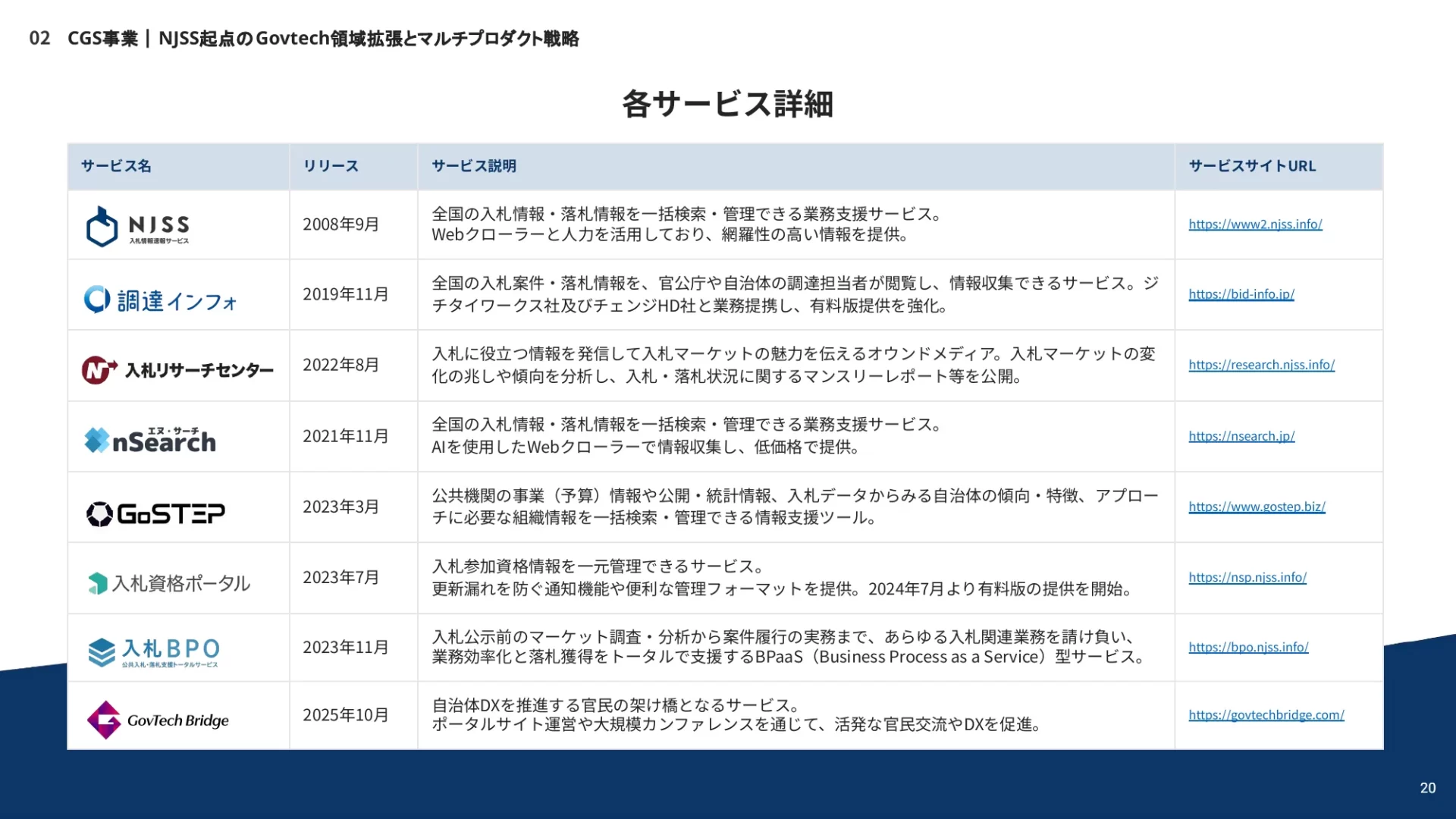
Task: Open the www.gostep.biz link
Action: (x=1257, y=507)
